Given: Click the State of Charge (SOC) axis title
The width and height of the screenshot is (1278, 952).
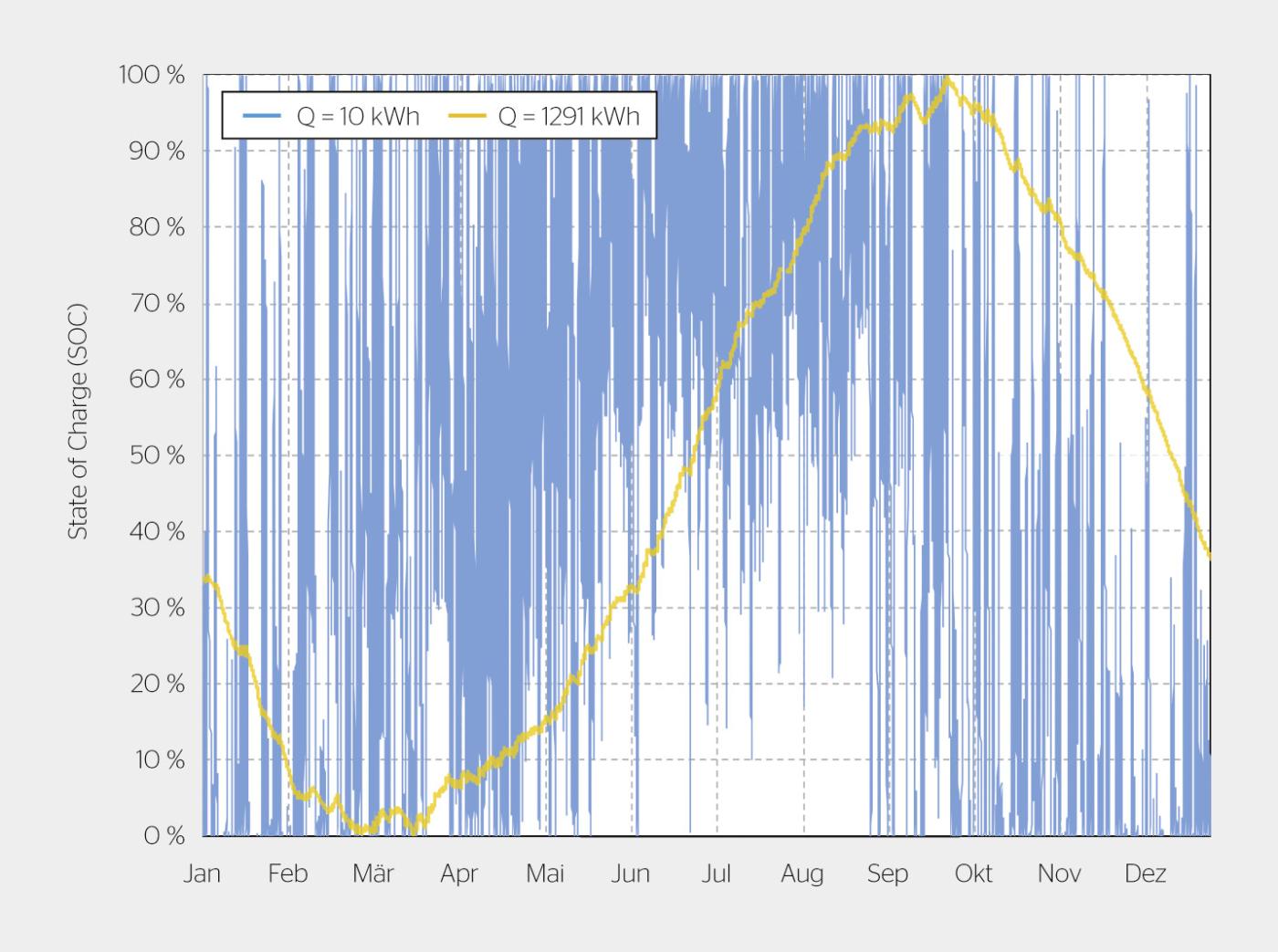Looking at the screenshot, I should tap(79, 420).
